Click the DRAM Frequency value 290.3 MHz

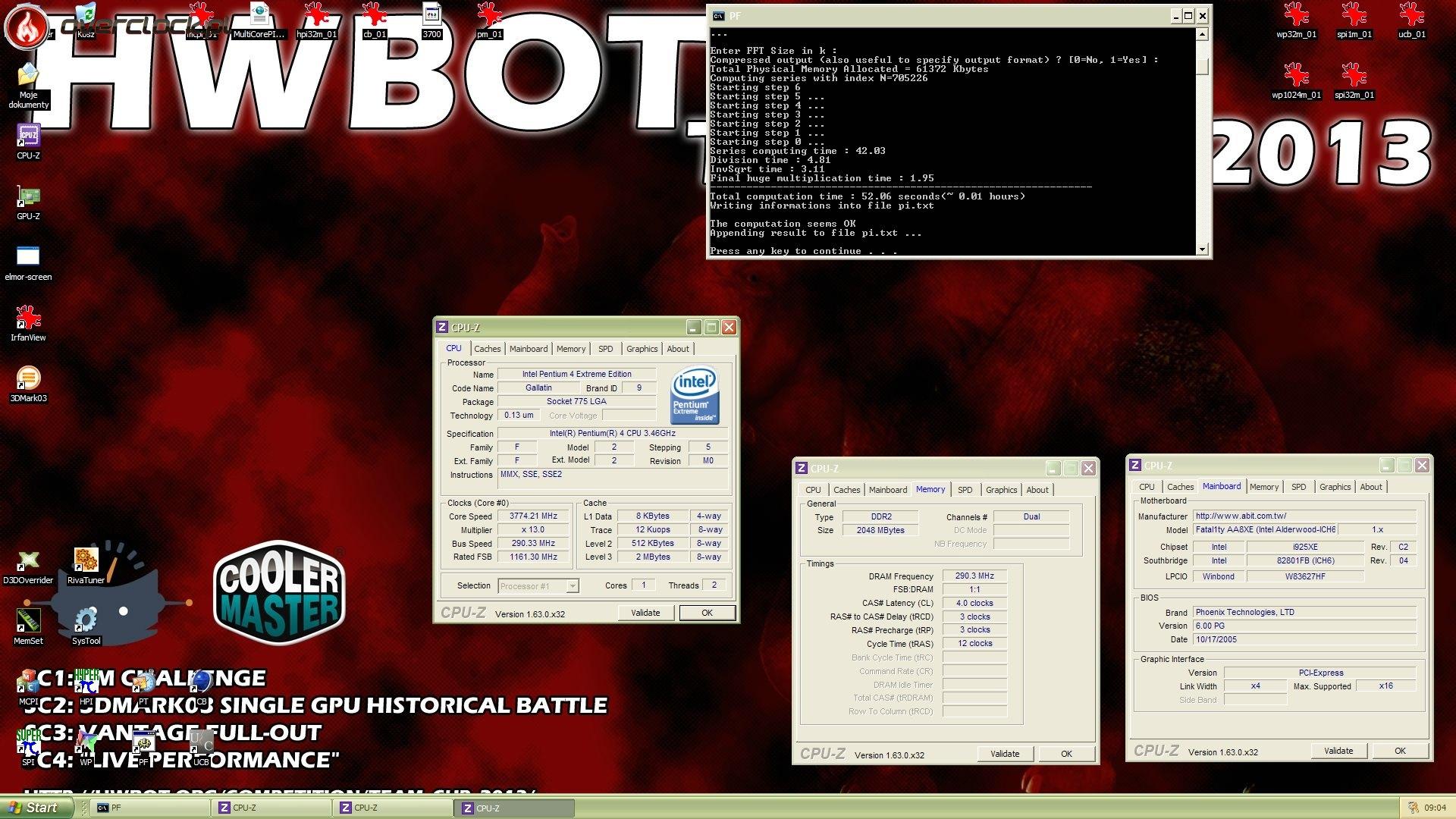pyautogui.click(x=974, y=576)
